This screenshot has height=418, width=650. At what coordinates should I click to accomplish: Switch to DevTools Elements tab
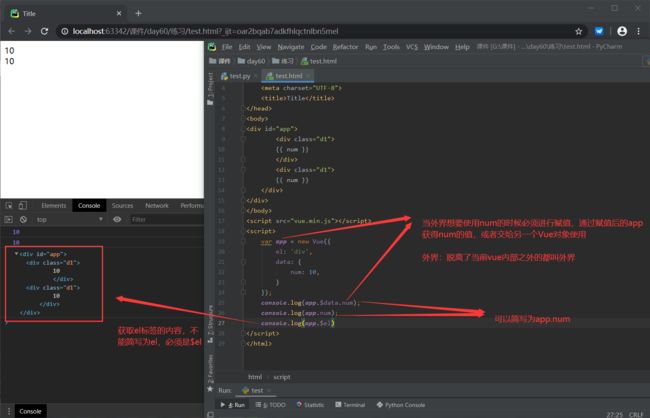coord(53,205)
